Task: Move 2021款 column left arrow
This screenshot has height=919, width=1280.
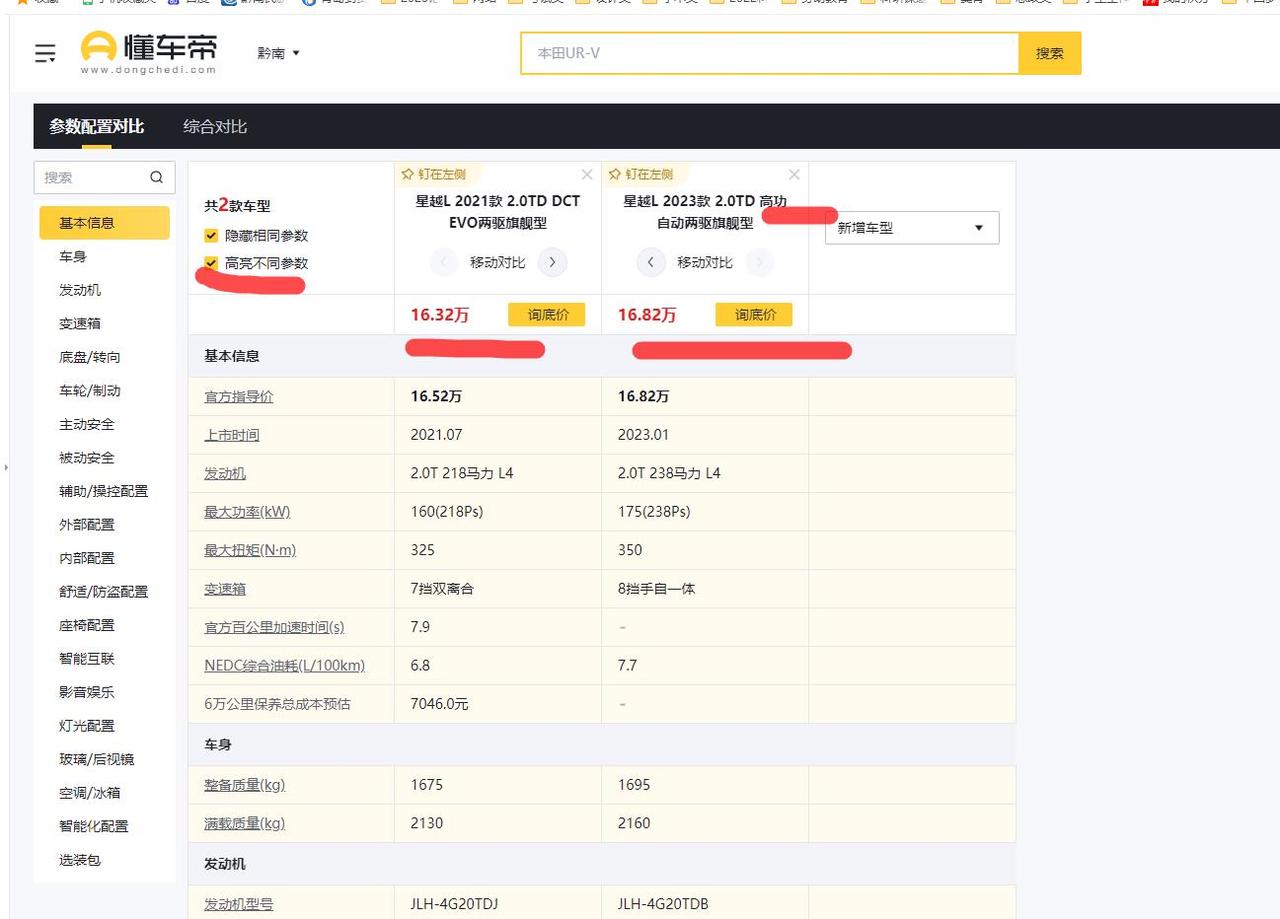Action: click(444, 263)
